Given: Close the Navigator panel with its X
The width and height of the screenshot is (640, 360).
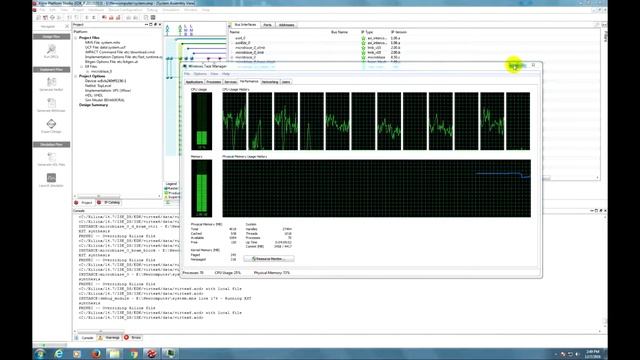Looking at the screenshot, I should pos(67,26).
